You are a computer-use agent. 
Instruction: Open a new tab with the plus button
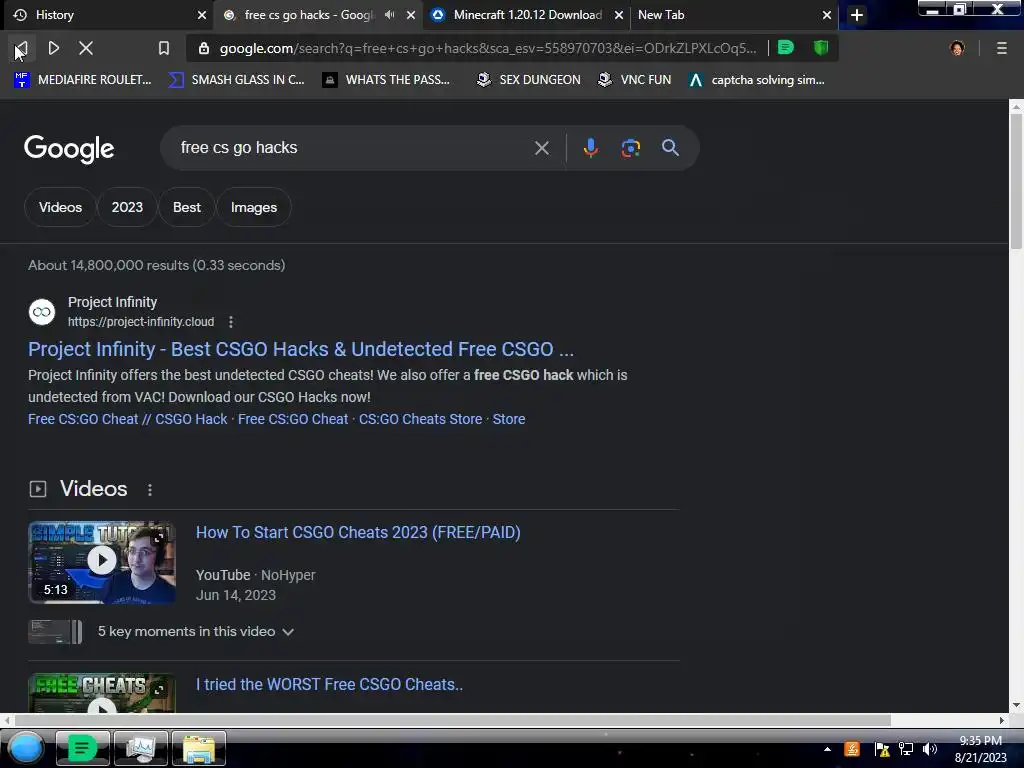[857, 14]
